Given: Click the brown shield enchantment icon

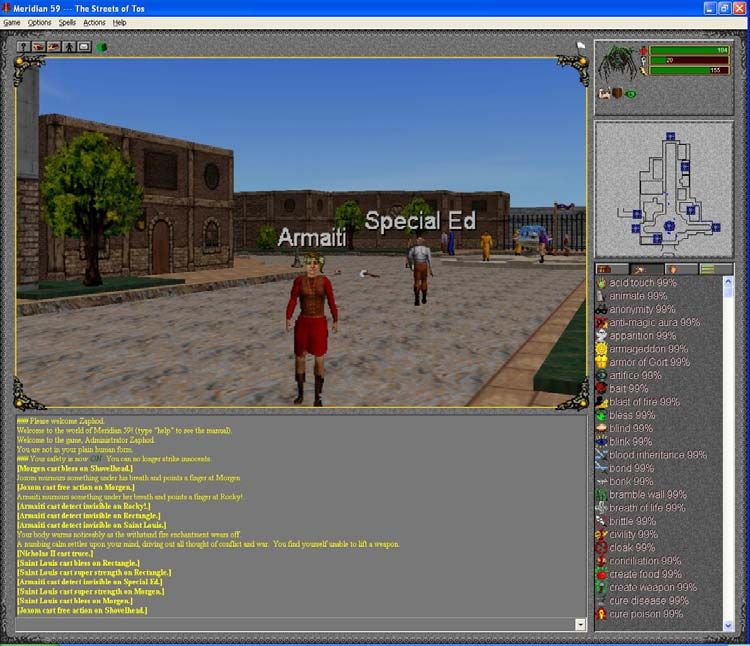Looking at the screenshot, I should 618,93.
